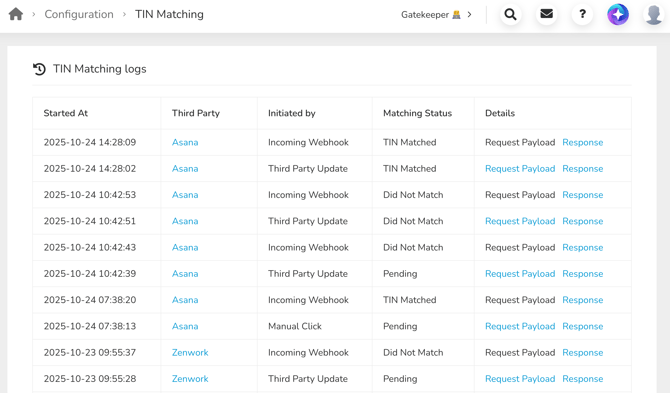Open Request Payload for 10:42:51 log
This screenshot has height=393, width=670.
pos(520,221)
